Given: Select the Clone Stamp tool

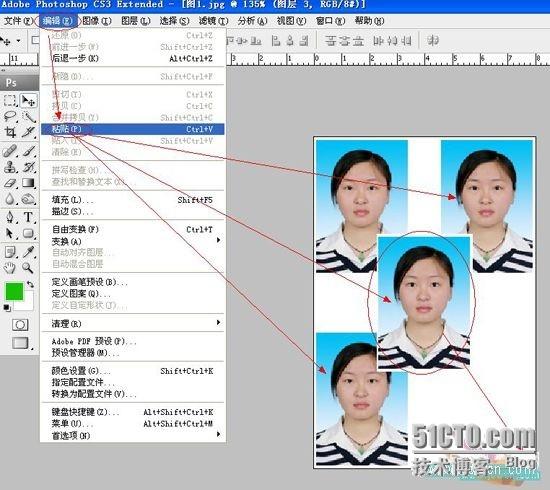Looking at the screenshot, I should [x=10, y=167].
